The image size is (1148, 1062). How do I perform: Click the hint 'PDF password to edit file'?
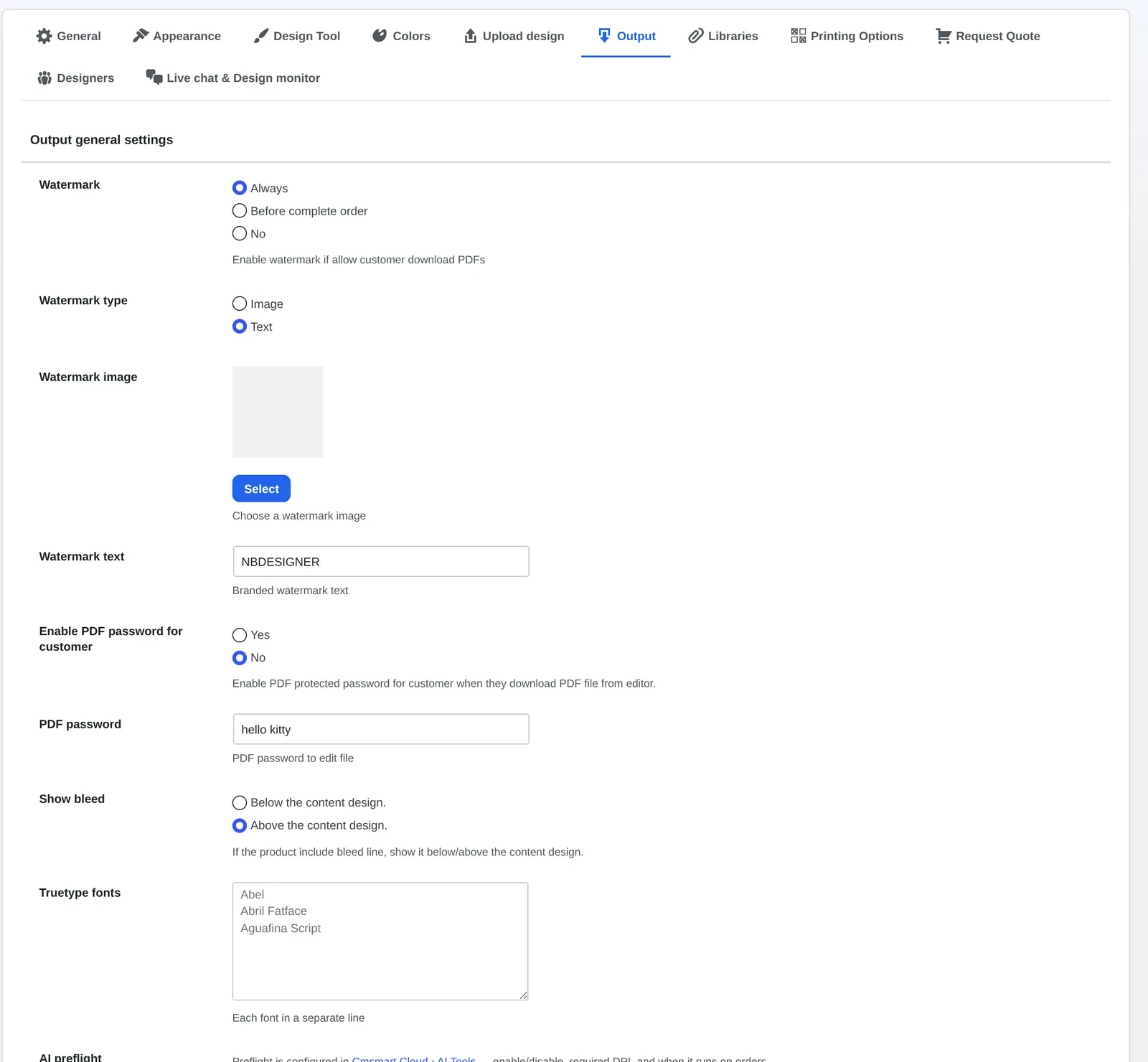click(293, 758)
